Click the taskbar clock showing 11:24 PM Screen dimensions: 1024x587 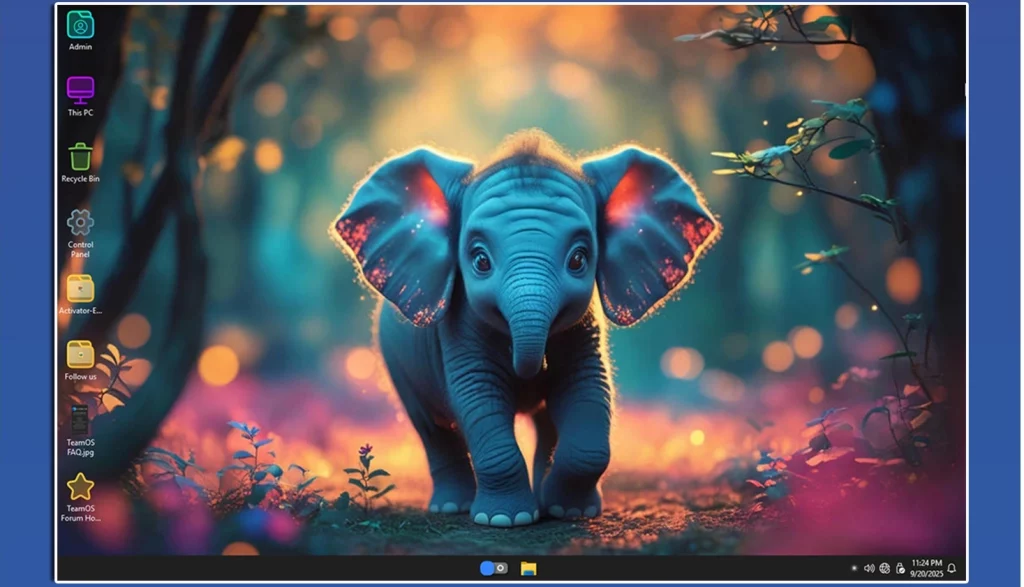coord(926,563)
